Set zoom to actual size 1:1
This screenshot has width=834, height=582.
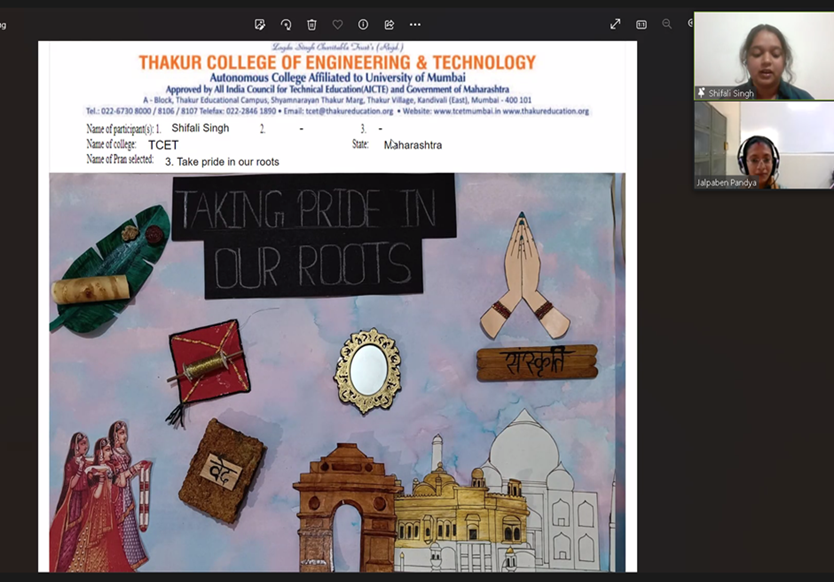[641, 24]
